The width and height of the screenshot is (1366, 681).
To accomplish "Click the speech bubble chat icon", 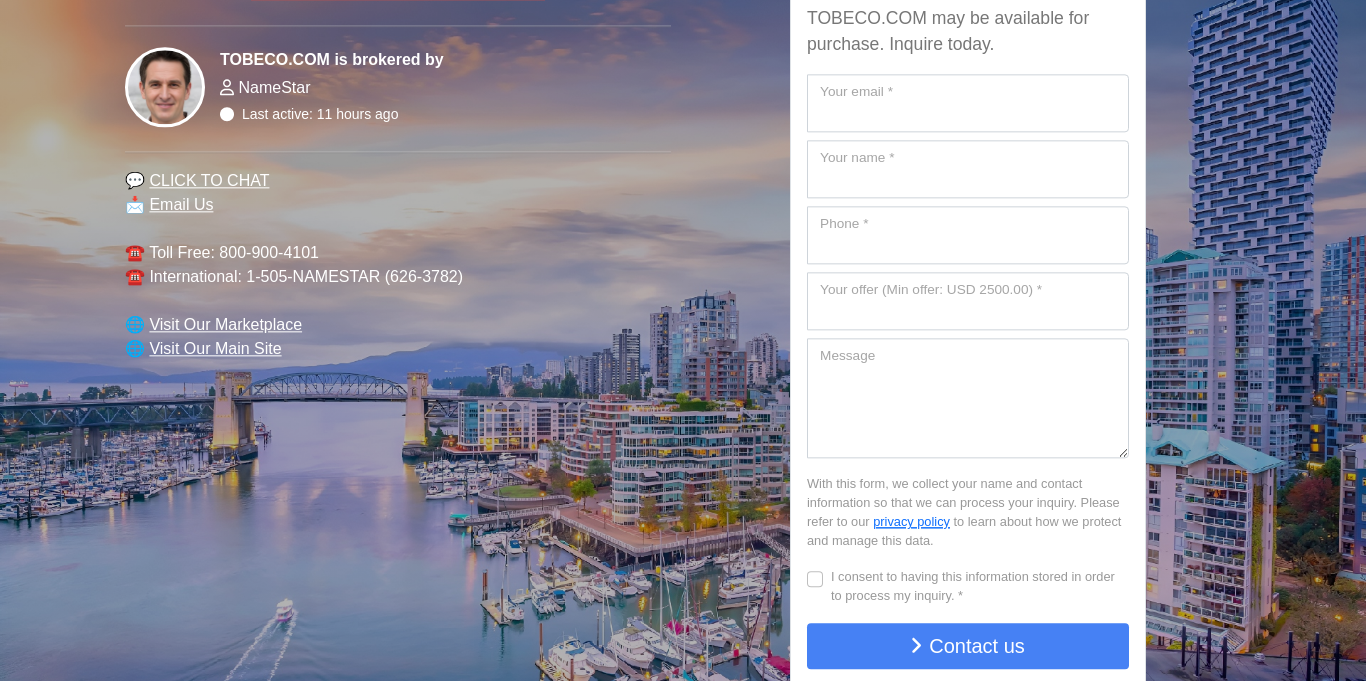I will click(x=135, y=181).
